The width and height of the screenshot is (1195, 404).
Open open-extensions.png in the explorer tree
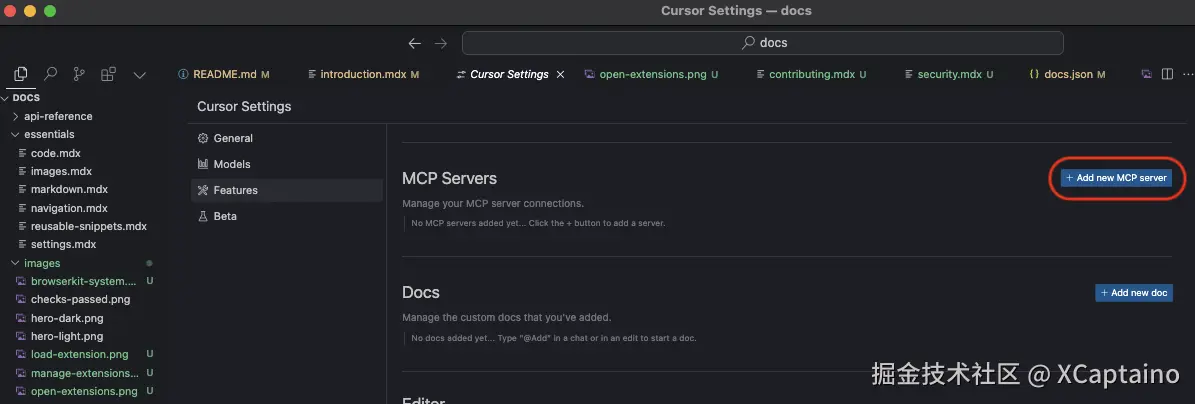click(x=84, y=391)
